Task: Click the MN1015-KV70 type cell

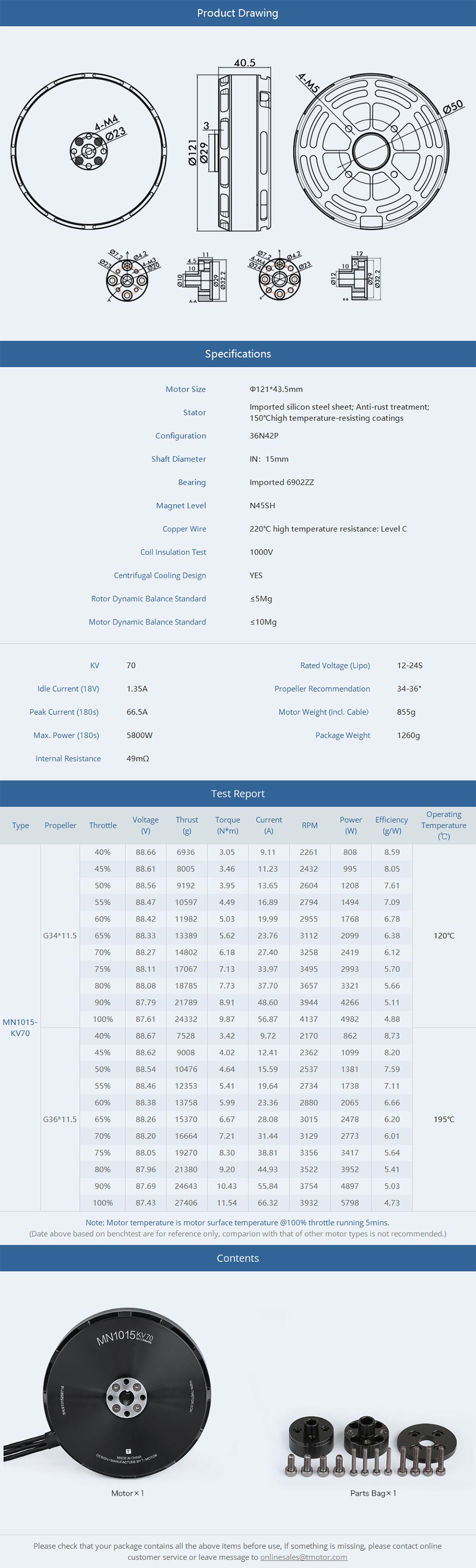Action: click(x=20, y=1027)
